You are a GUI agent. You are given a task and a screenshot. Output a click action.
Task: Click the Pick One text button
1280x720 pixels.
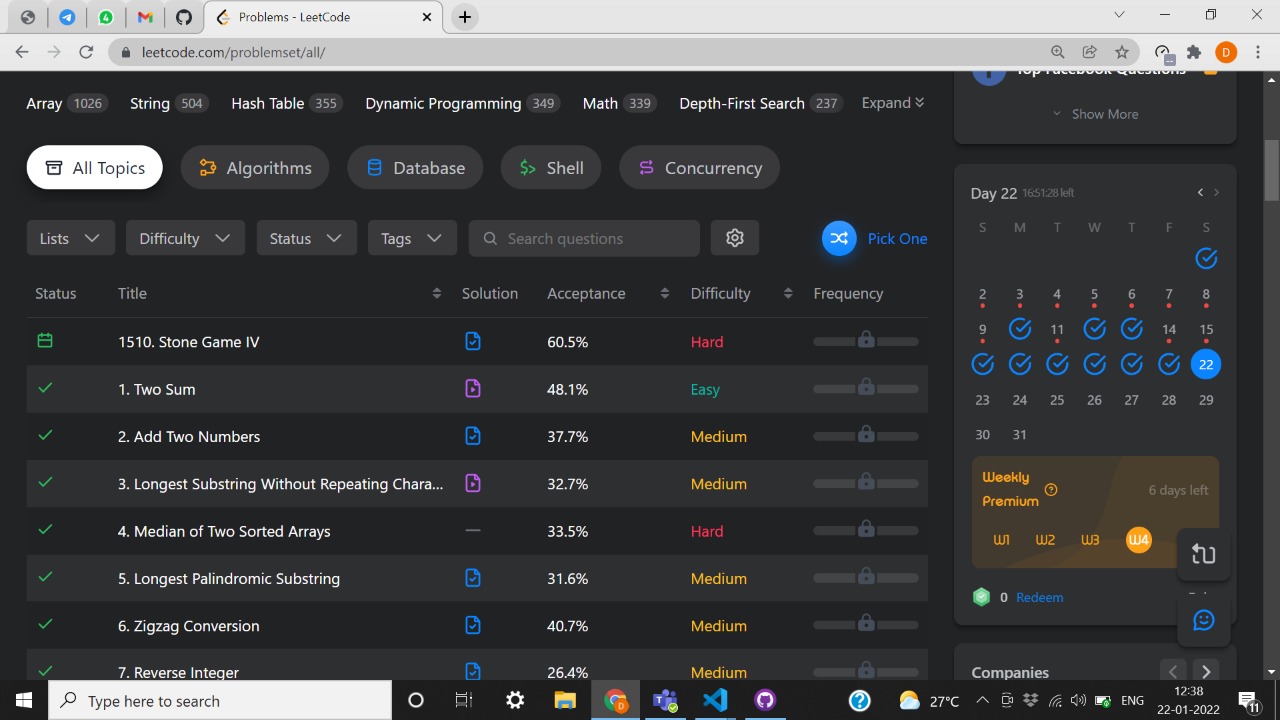[x=897, y=238]
